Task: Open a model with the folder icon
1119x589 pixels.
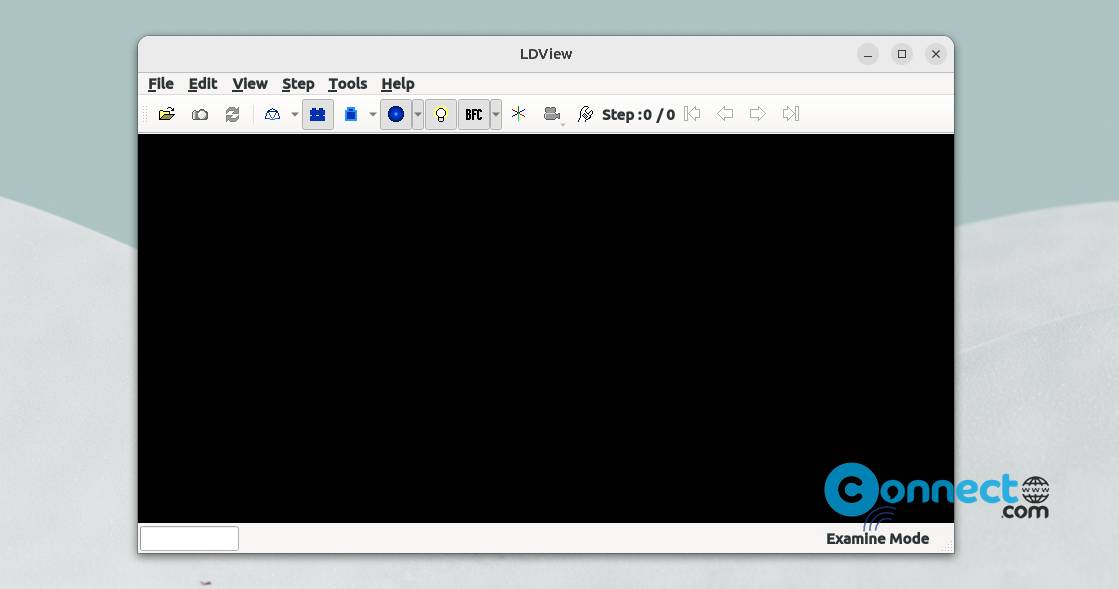Action: point(167,114)
